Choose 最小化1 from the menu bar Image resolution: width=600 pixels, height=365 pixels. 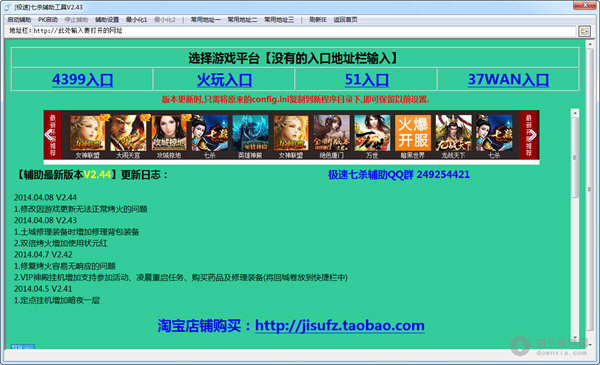(136, 20)
